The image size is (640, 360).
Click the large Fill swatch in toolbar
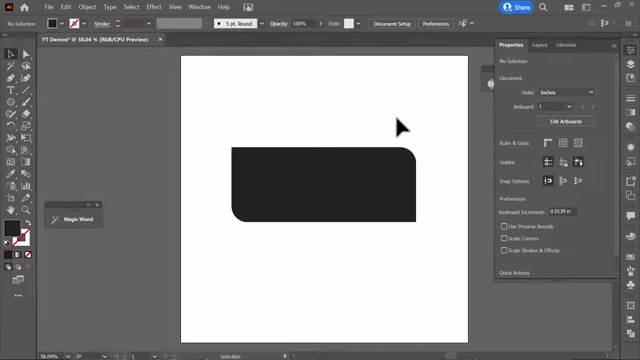pyautogui.click(x=12, y=228)
